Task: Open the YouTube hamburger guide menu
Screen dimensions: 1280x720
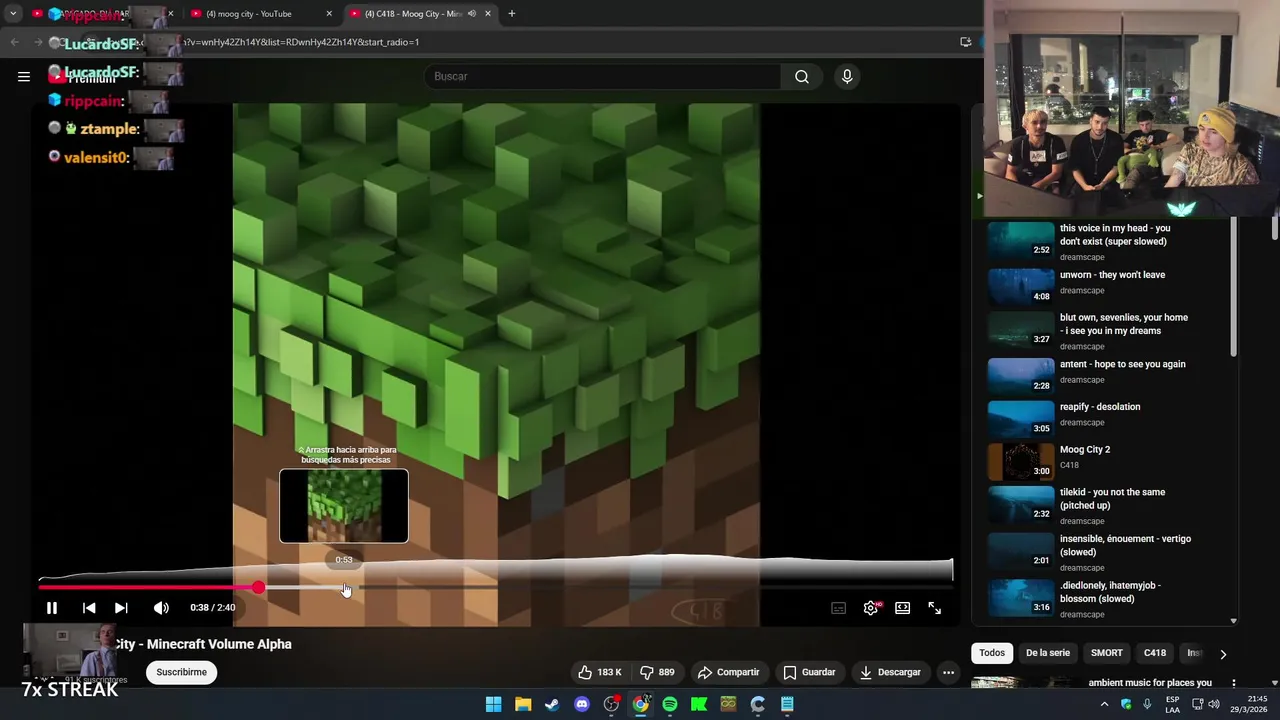Action: coord(24,76)
